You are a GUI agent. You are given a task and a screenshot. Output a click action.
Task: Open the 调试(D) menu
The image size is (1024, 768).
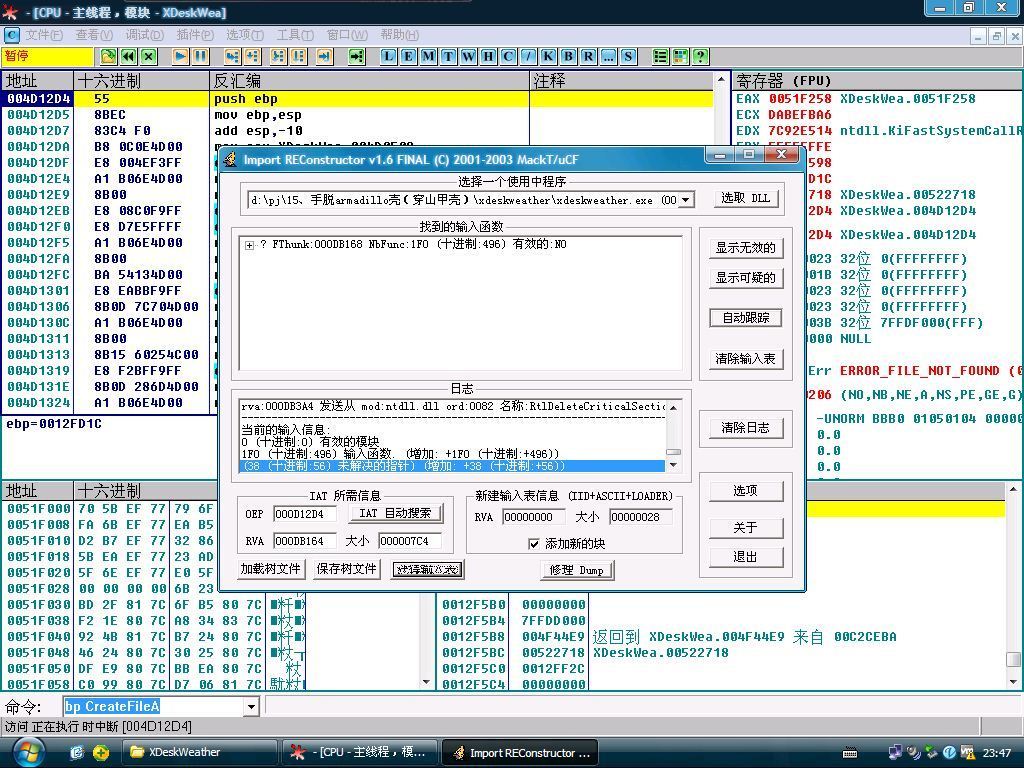[x=144, y=35]
